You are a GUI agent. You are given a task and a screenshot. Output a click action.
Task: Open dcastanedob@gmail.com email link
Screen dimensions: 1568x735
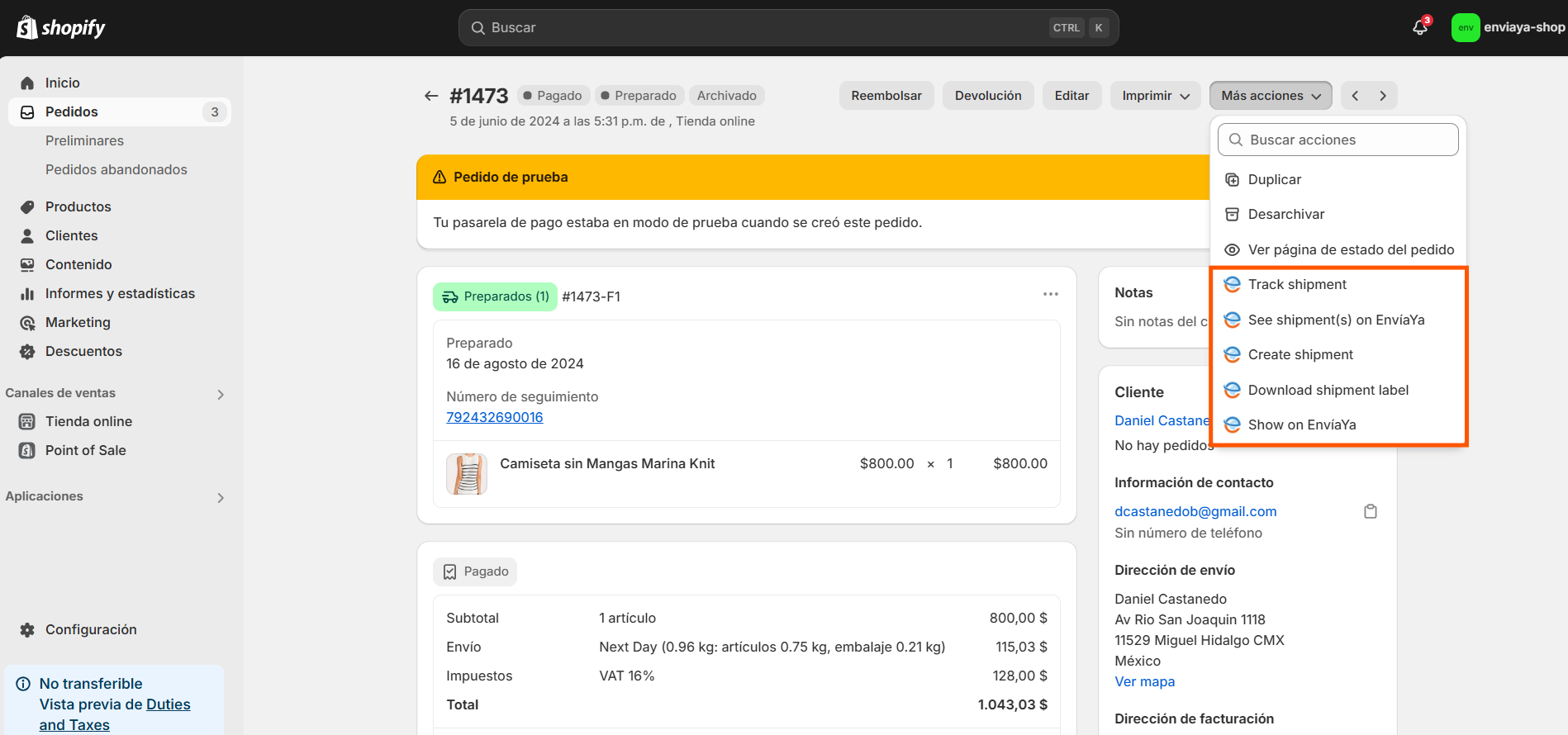click(1195, 511)
